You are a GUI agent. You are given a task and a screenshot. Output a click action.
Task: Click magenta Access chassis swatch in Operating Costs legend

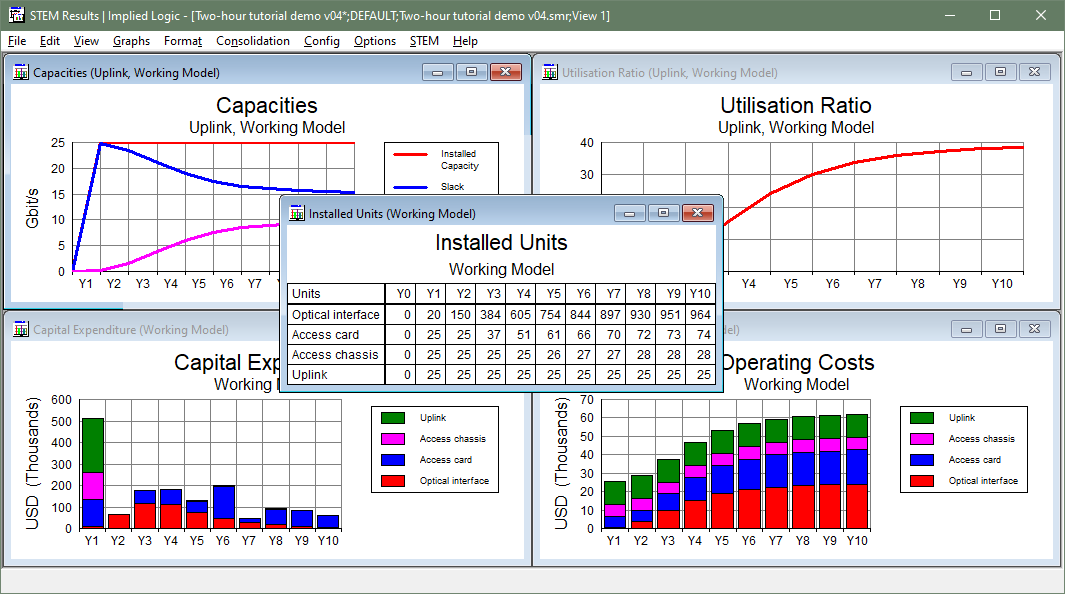[x=922, y=439]
